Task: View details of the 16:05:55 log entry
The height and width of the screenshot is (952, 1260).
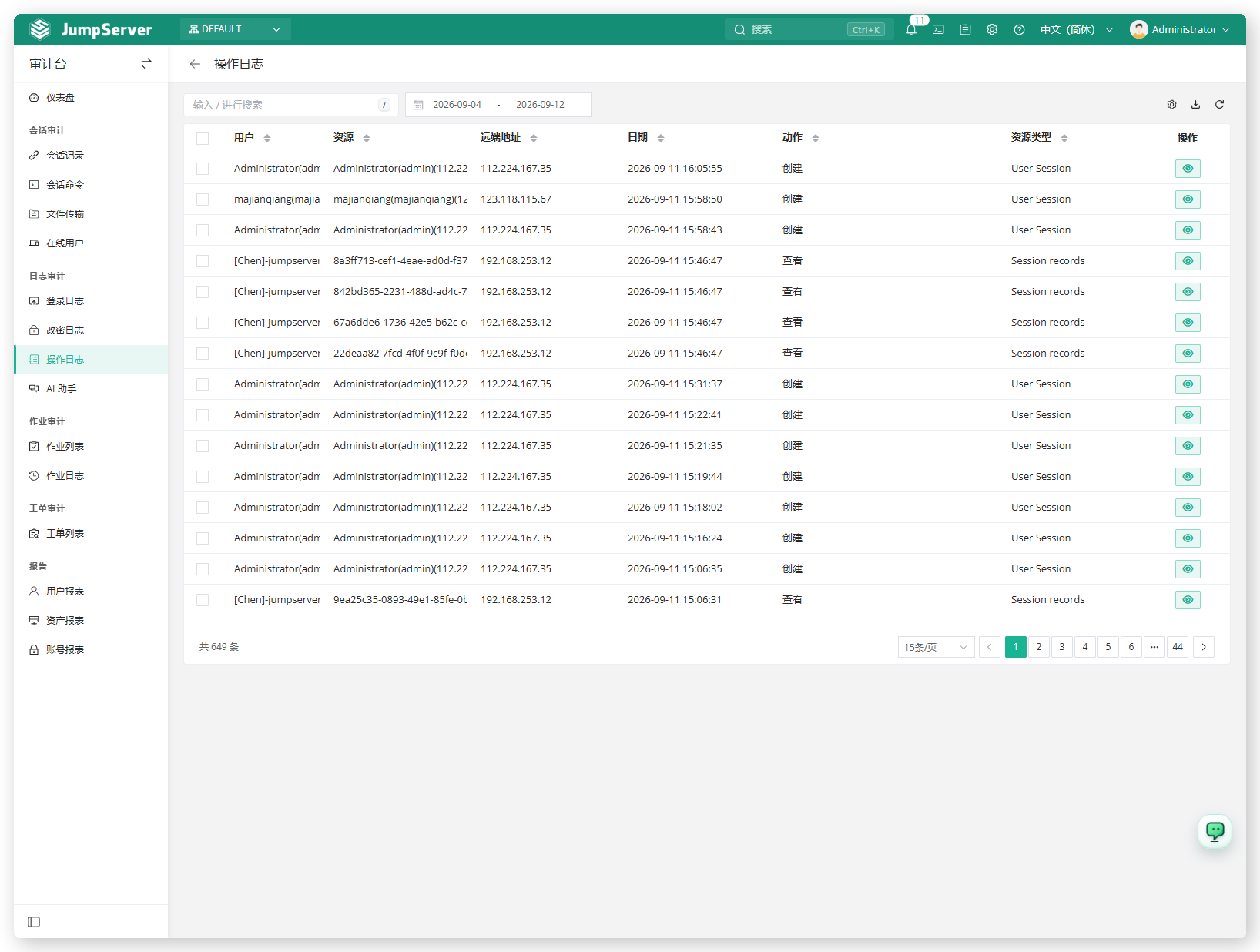Action: click(x=1188, y=169)
